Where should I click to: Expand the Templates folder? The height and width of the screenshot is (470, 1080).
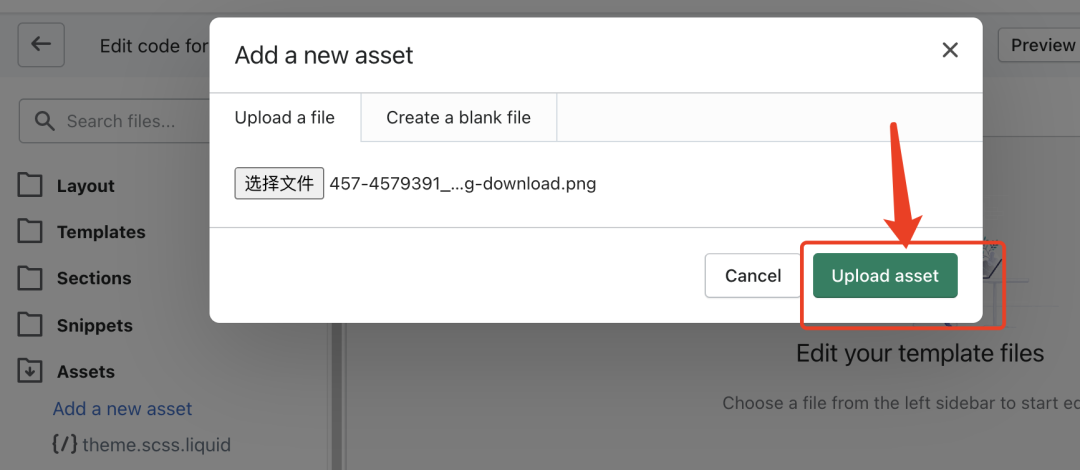point(101,232)
